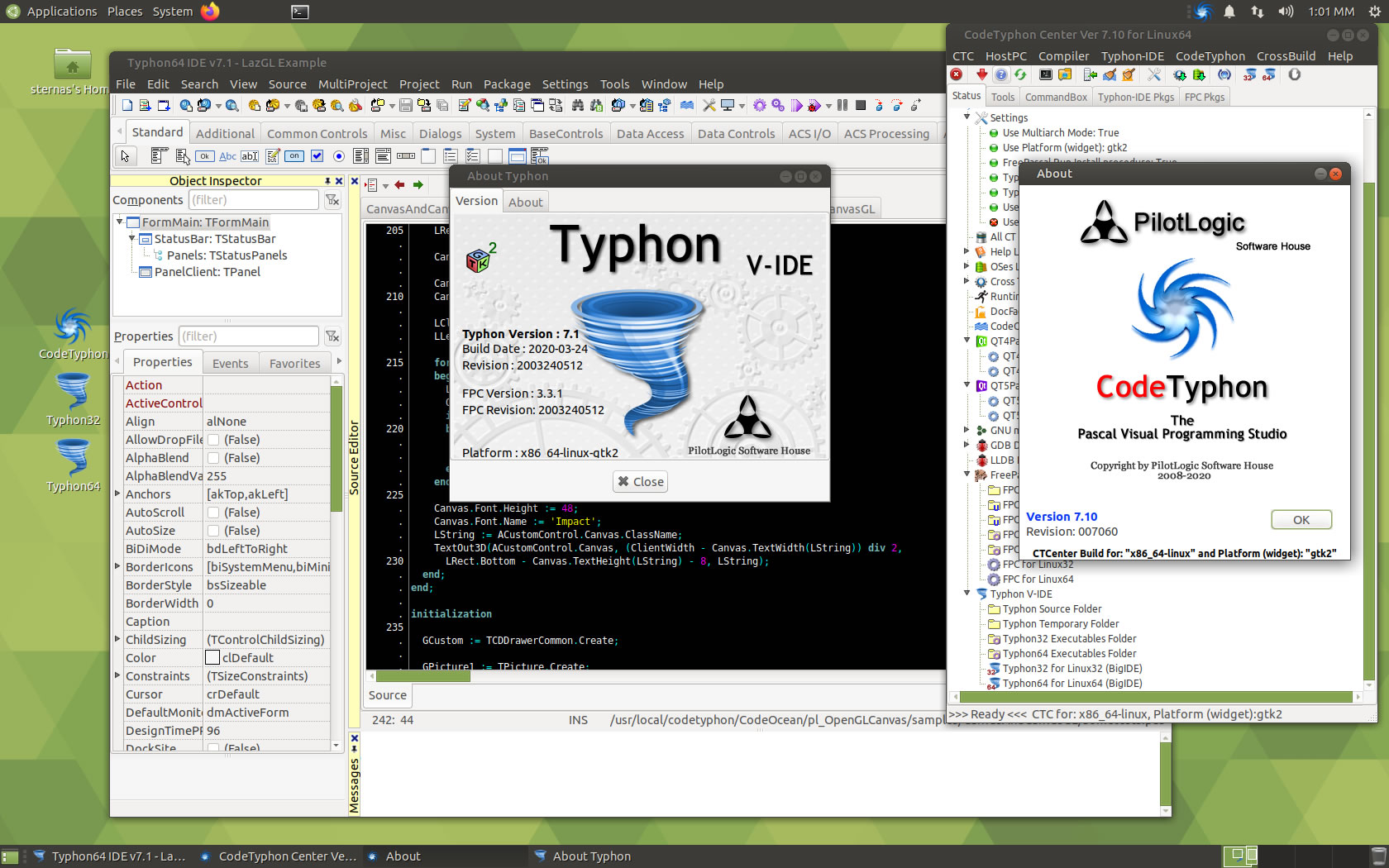This screenshot has width=1389, height=868.
Task: Click the Typhon32 tornado toolbar icon
Action: [x=1248, y=74]
